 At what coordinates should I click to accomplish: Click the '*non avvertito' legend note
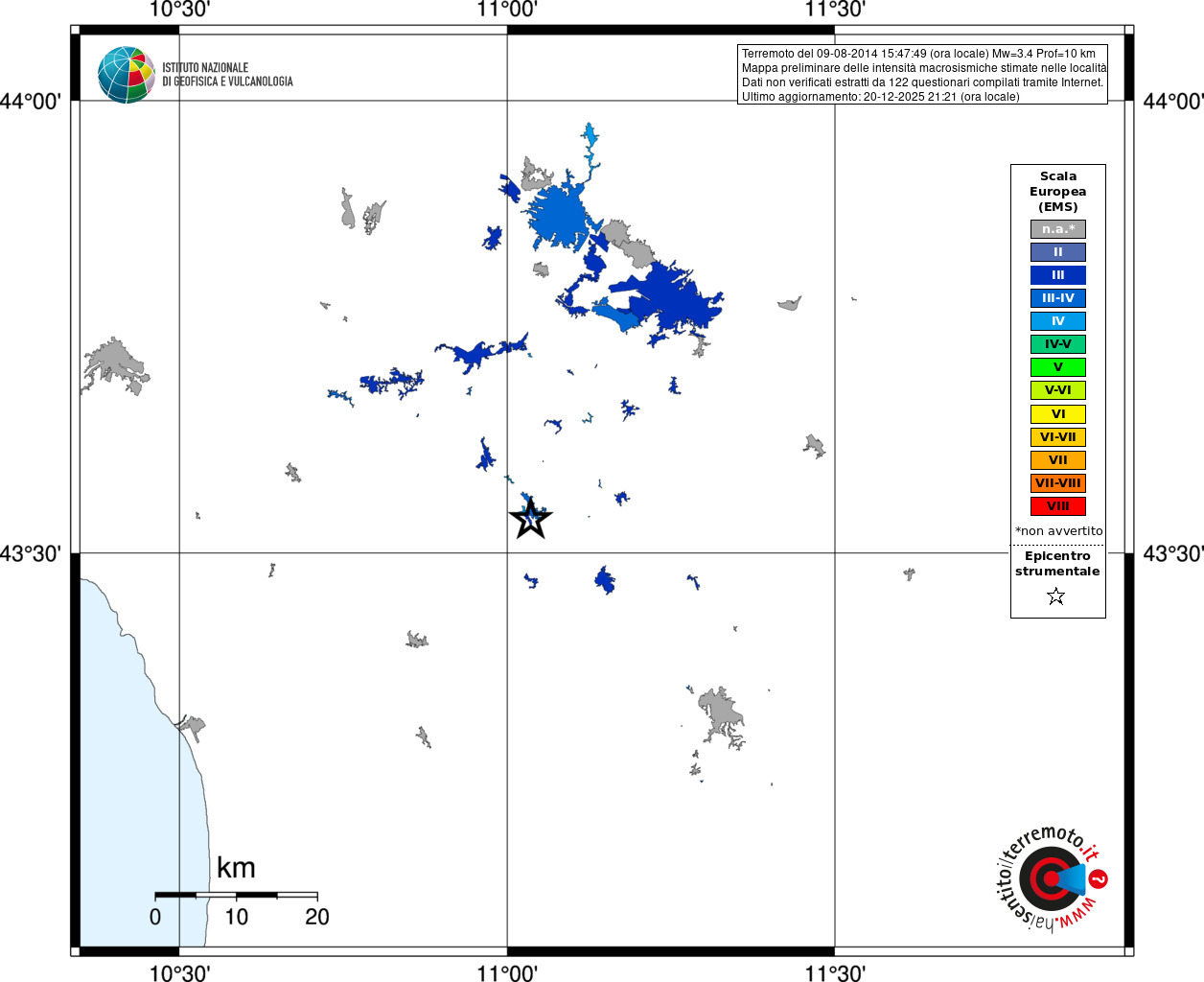1059,531
